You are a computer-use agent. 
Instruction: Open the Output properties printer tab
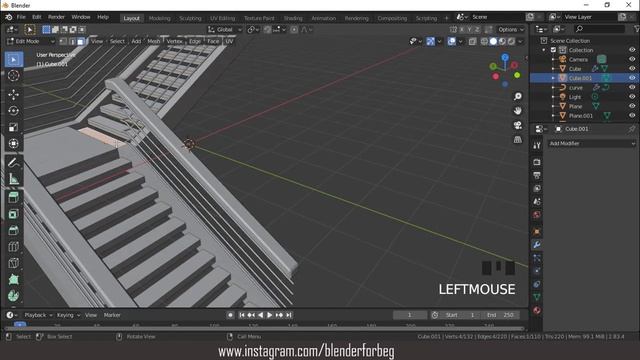point(537,175)
